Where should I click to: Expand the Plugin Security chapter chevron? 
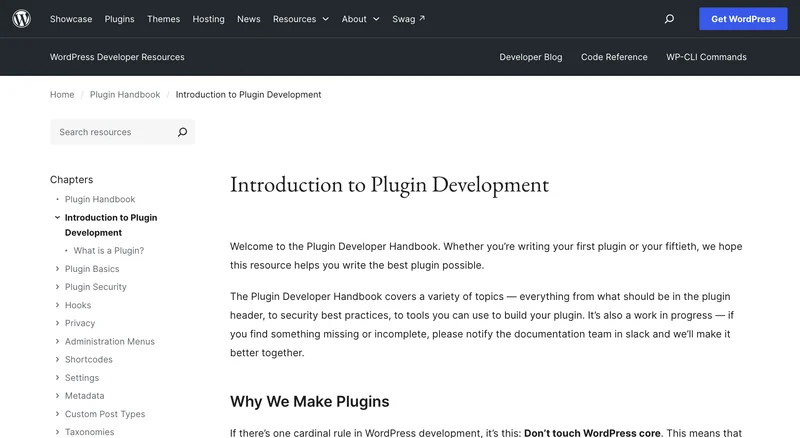tap(57, 287)
